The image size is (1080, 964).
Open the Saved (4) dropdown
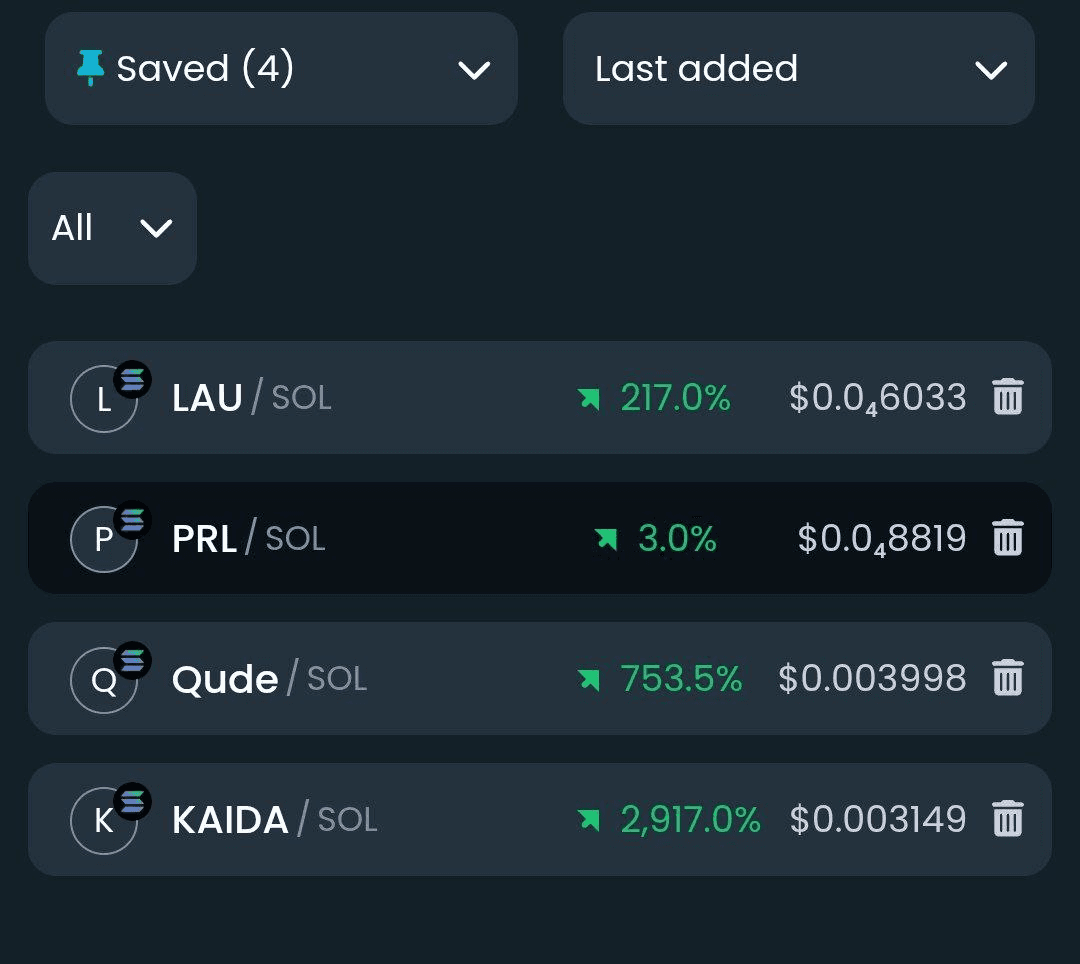point(281,69)
